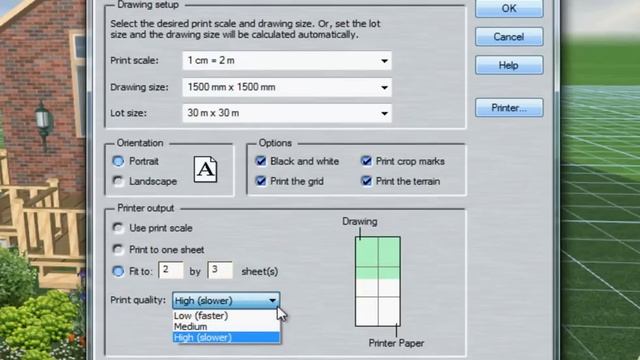Click the Fit to height sheet field
The image size is (640, 360).
tap(220, 270)
